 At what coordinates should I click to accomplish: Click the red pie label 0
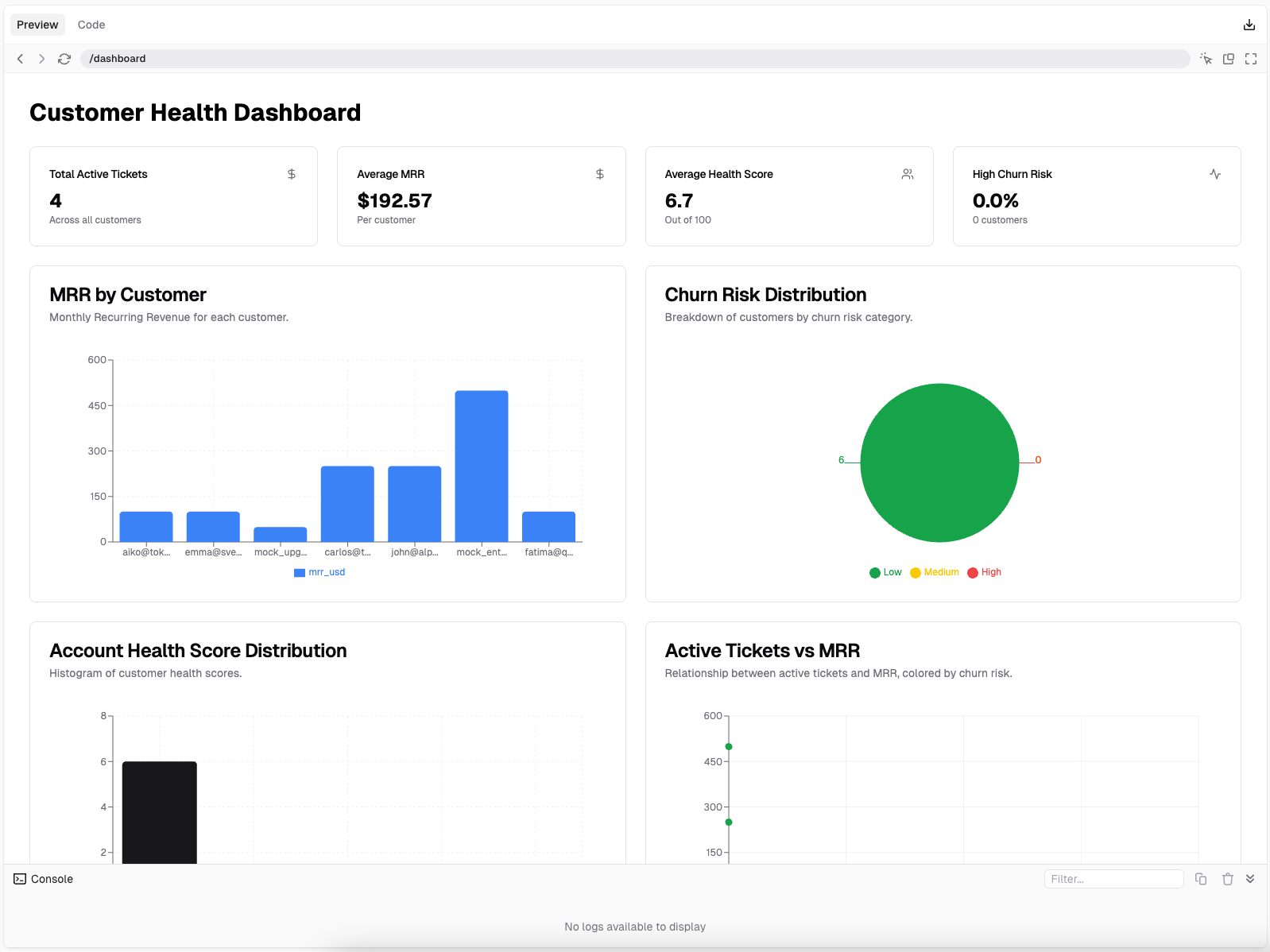pyautogui.click(x=1038, y=460)
